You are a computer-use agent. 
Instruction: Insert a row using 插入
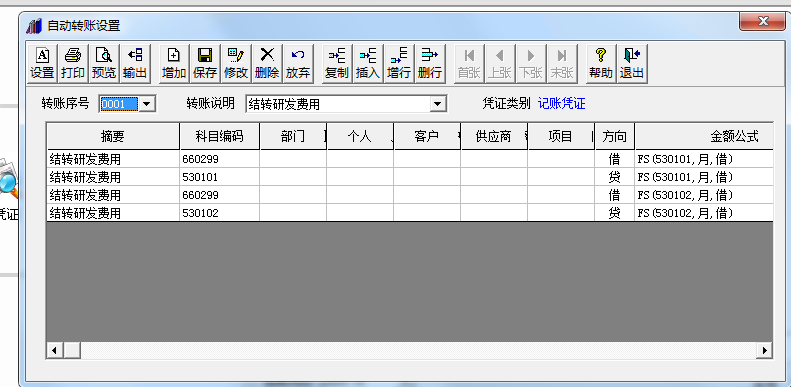(x=368, y=64)
